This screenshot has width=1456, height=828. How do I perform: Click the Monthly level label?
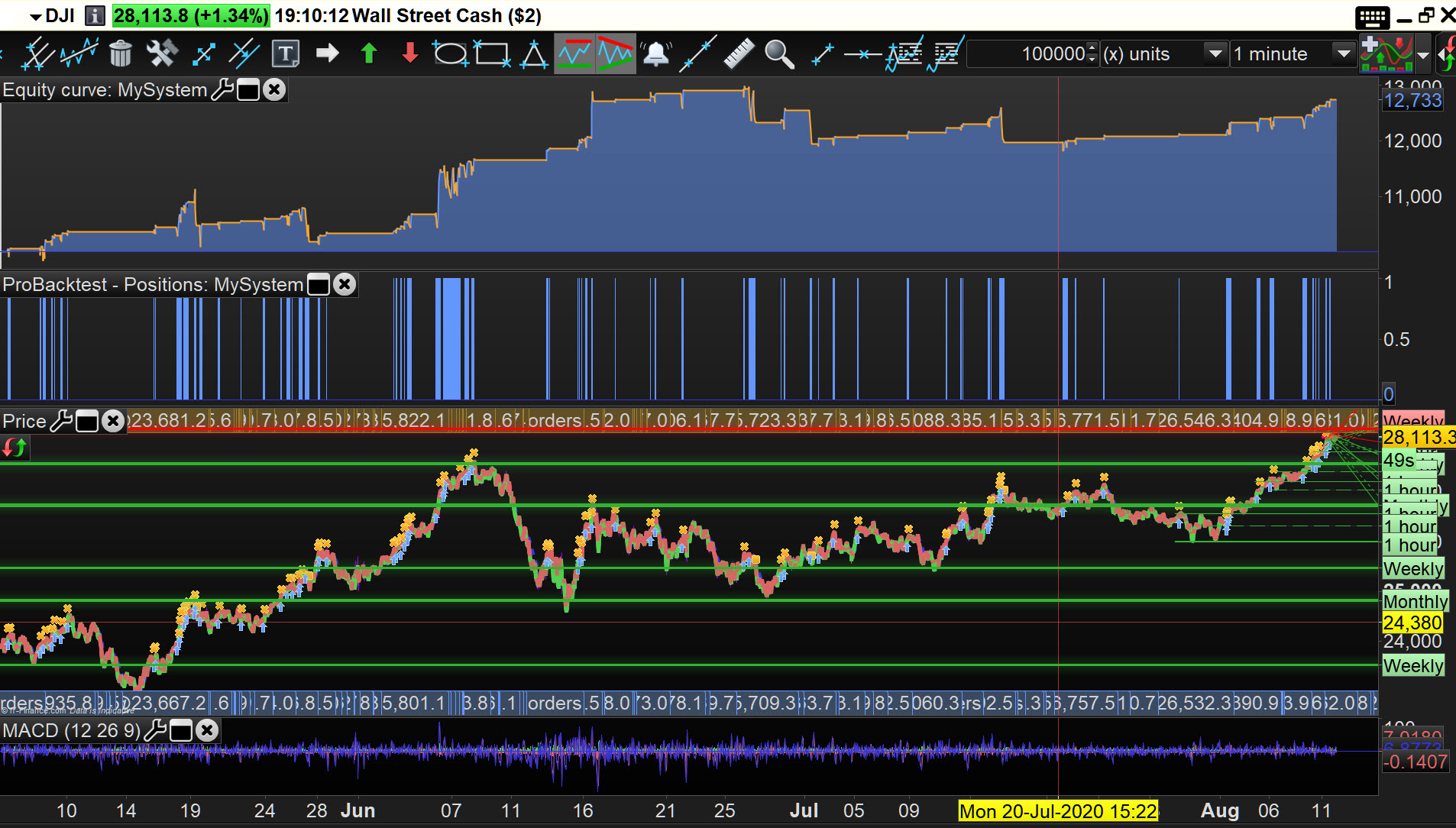pyautogui.click(x=1416, y=602)
